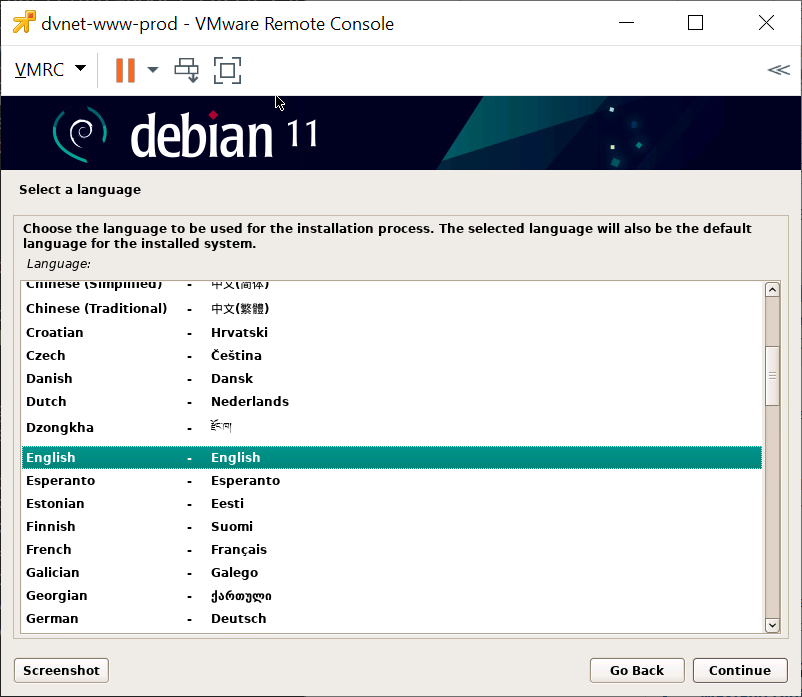Viewport: 802px width, 697px height.
Task: Click the Send Ctrl+Alt+Del icon
Action: (x=186, y=70)
